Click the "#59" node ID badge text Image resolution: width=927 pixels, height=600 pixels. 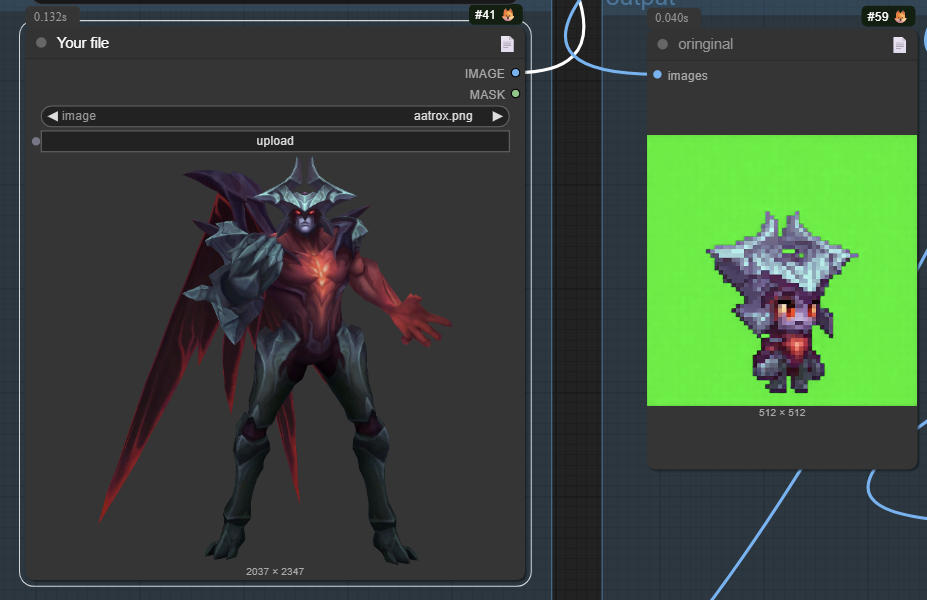tap(877, 17)
